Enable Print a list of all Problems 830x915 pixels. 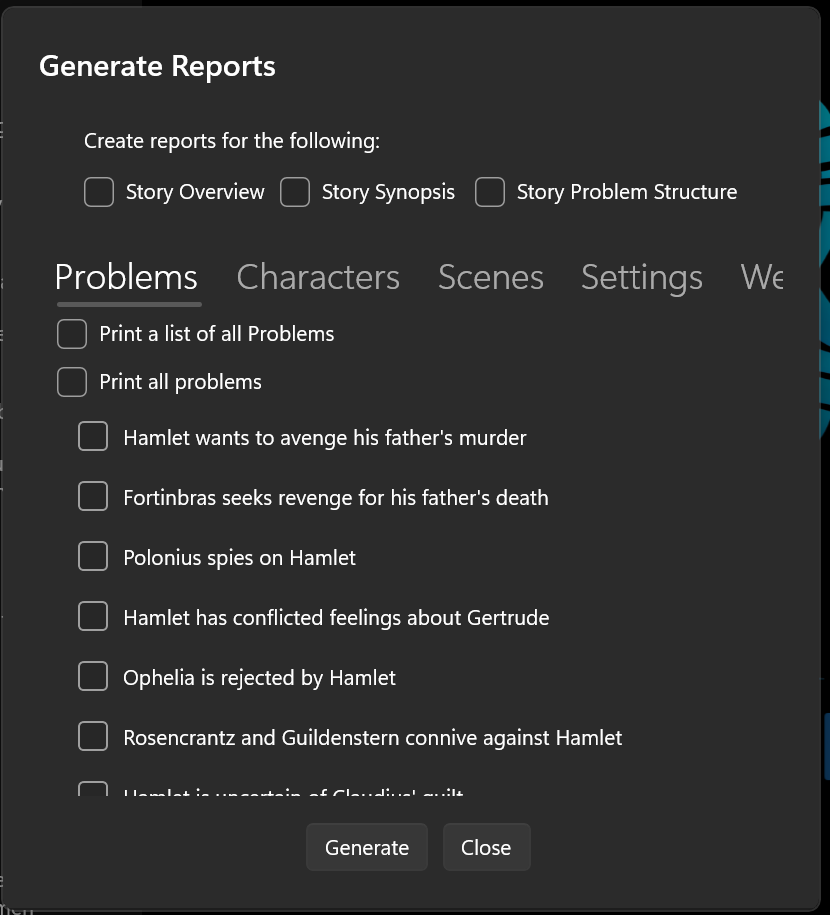coord(72,334)
